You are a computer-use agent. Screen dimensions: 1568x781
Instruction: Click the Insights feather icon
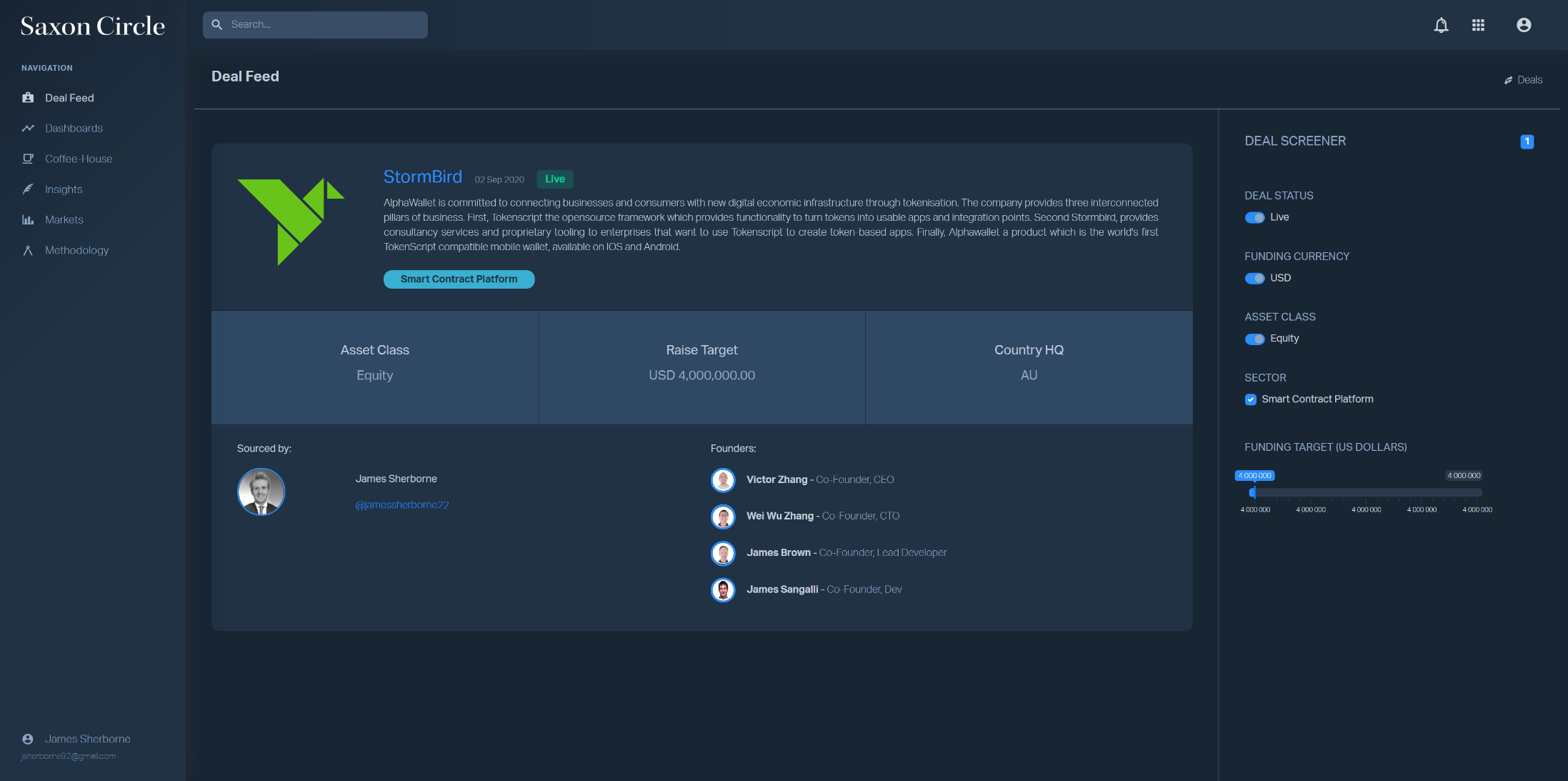pyautogui.click(x=28, y=189)
